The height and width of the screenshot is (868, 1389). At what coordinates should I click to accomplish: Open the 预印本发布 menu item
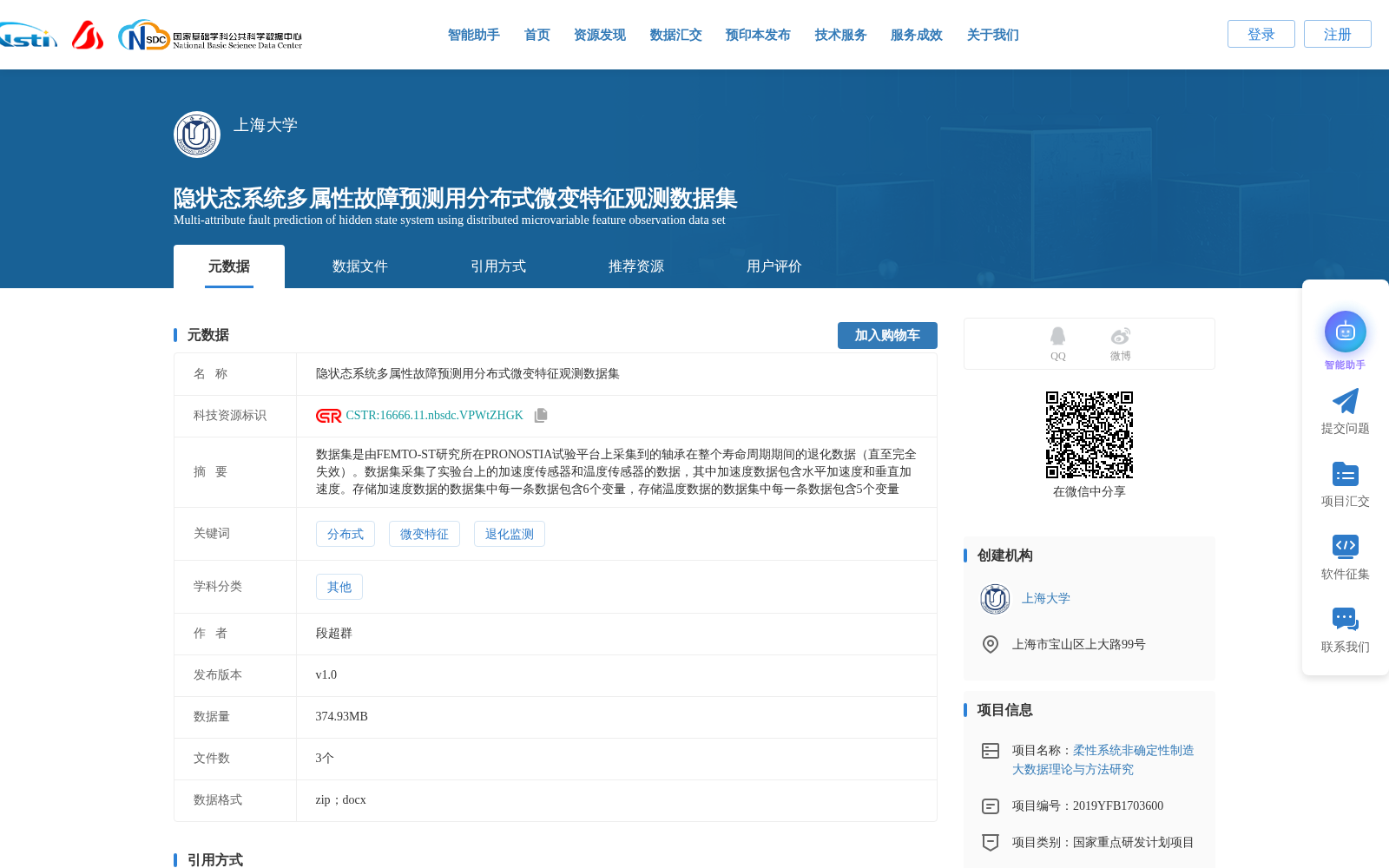click(x=758, y=35)
